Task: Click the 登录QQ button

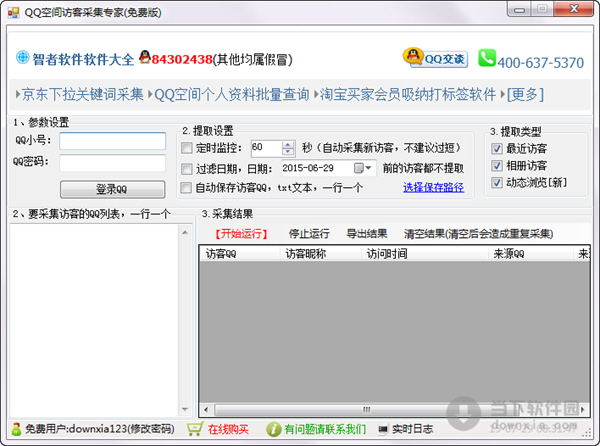Action: tap(112, 189)
